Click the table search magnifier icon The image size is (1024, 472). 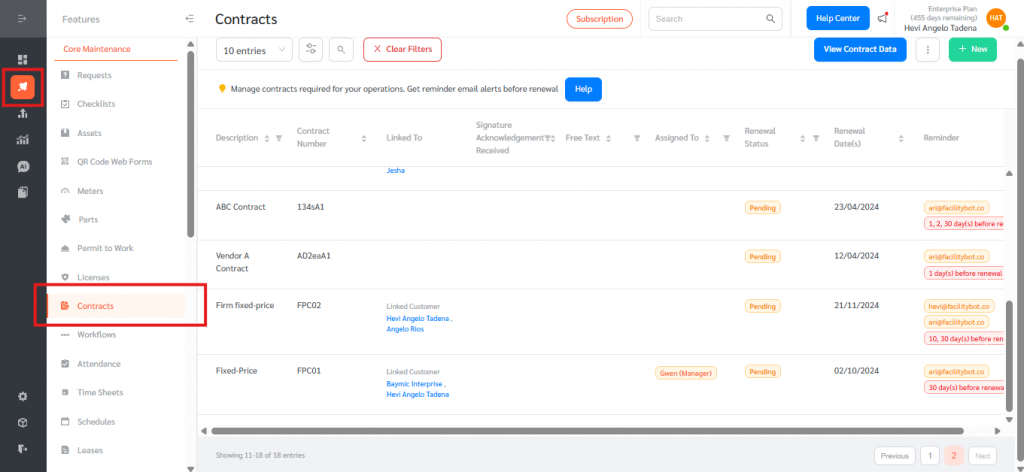[341, 49]
